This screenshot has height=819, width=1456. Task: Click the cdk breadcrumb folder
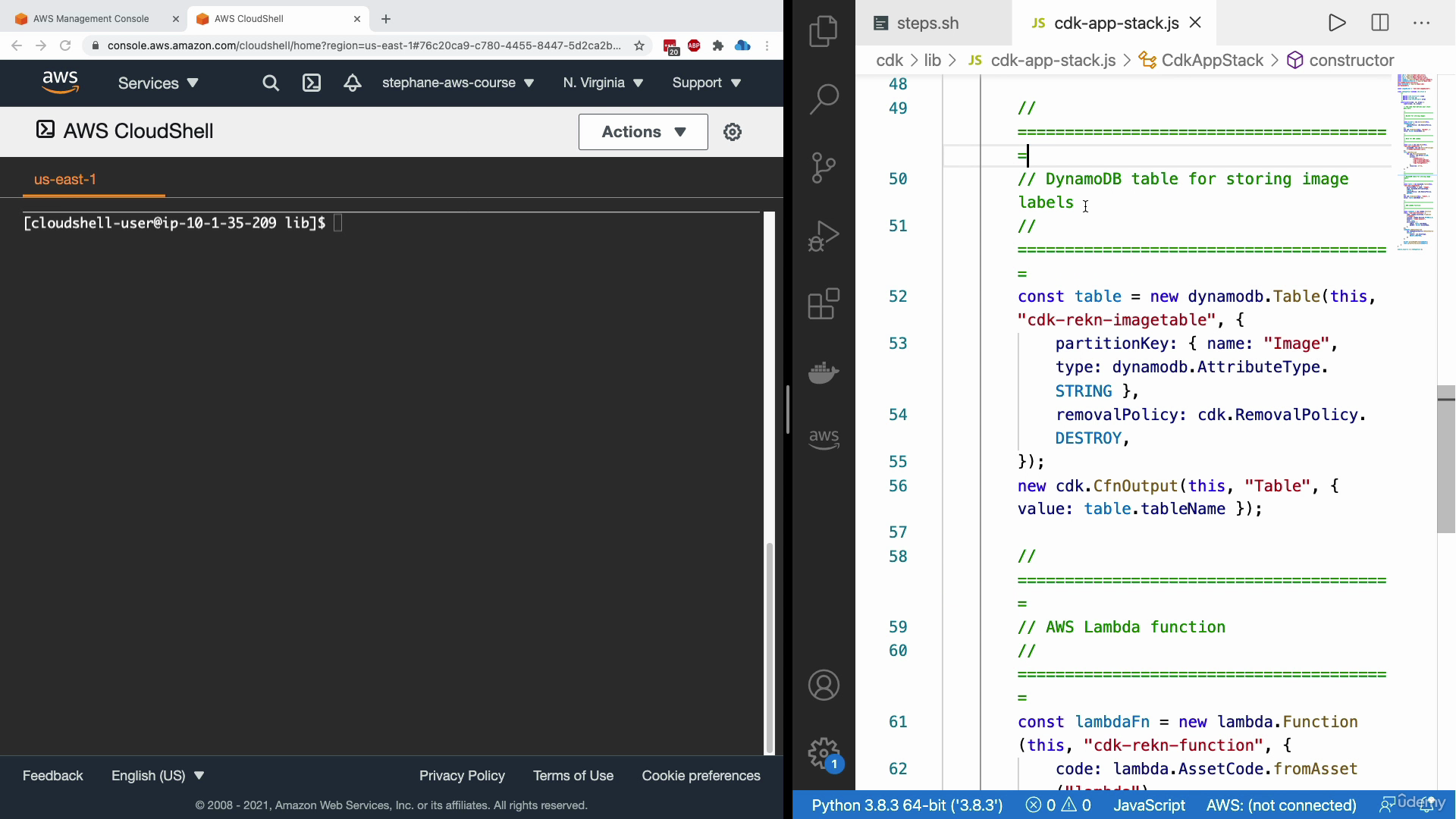point(889,61)
